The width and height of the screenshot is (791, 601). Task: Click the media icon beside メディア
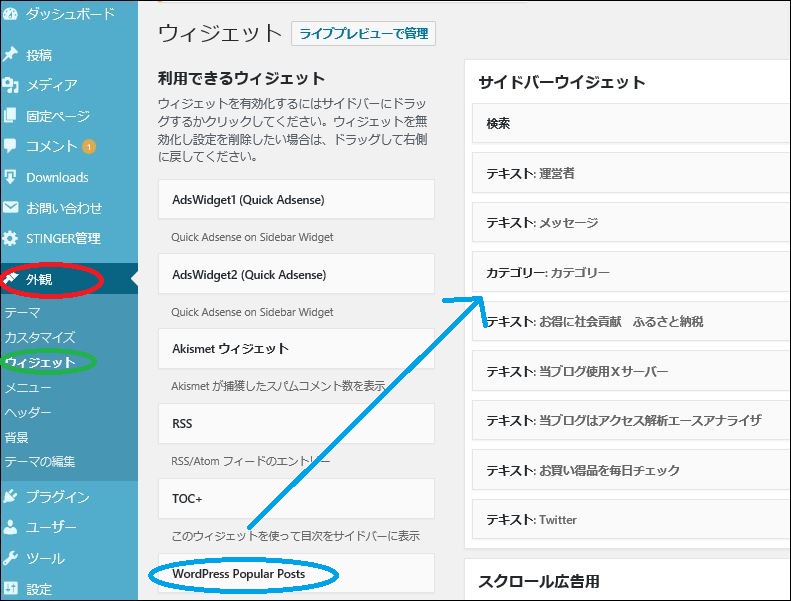point(10,85)
